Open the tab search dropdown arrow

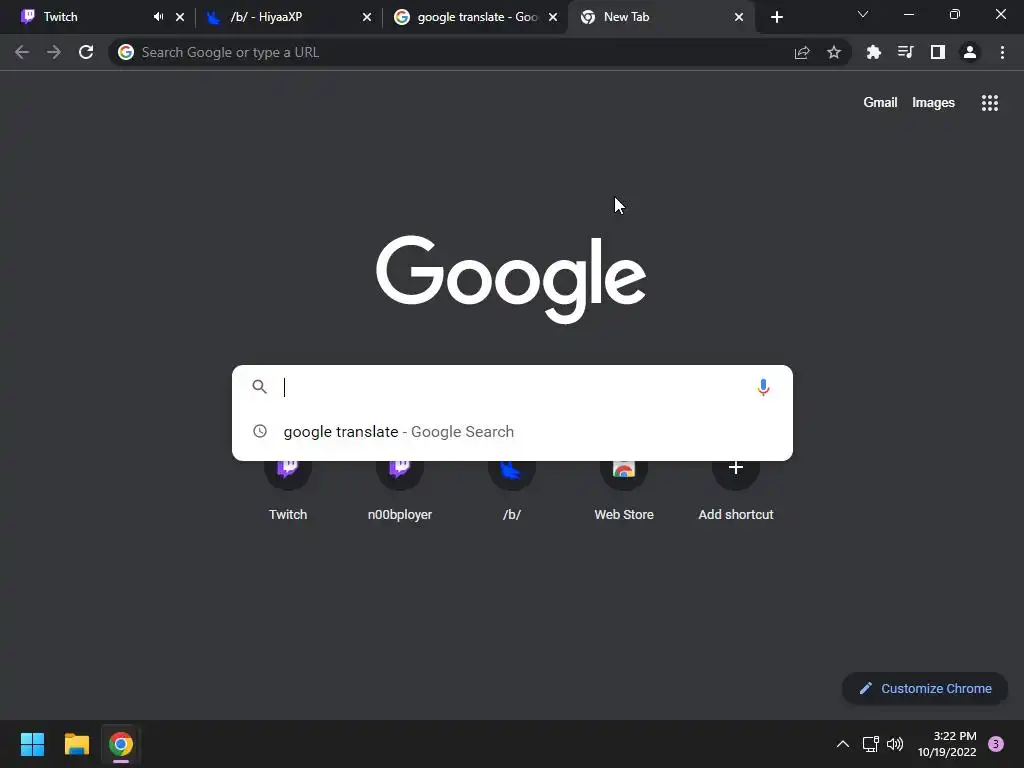863,14
